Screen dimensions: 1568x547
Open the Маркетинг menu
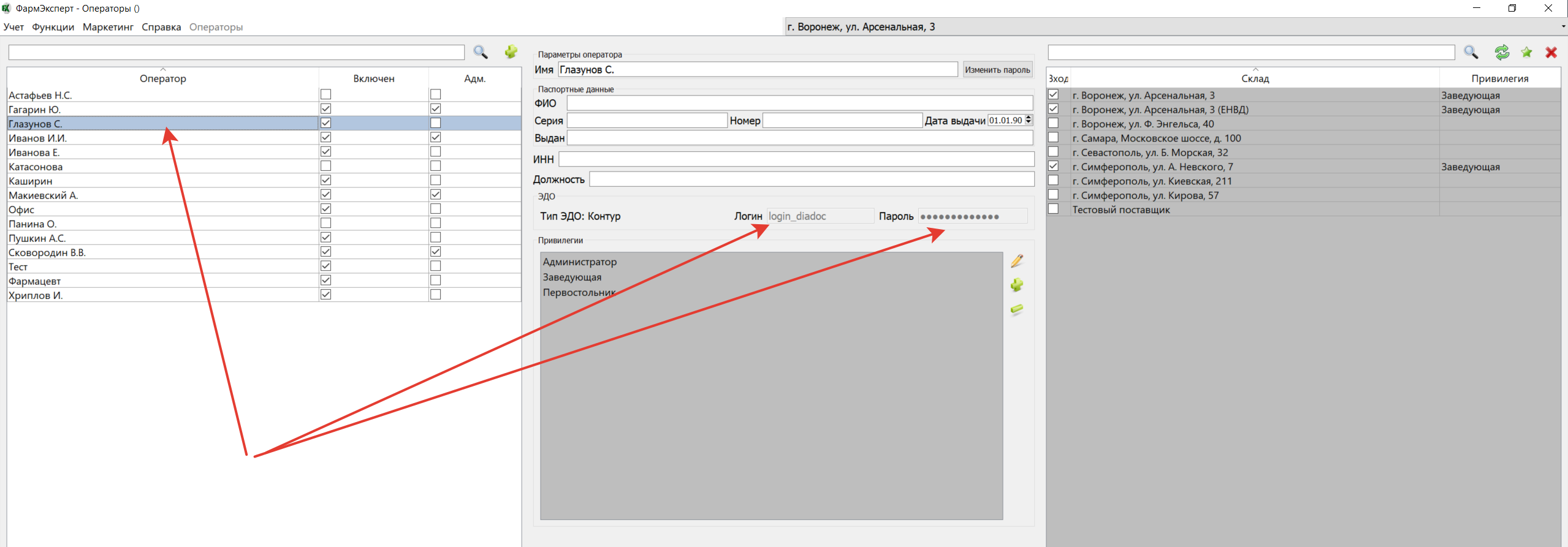108,27
